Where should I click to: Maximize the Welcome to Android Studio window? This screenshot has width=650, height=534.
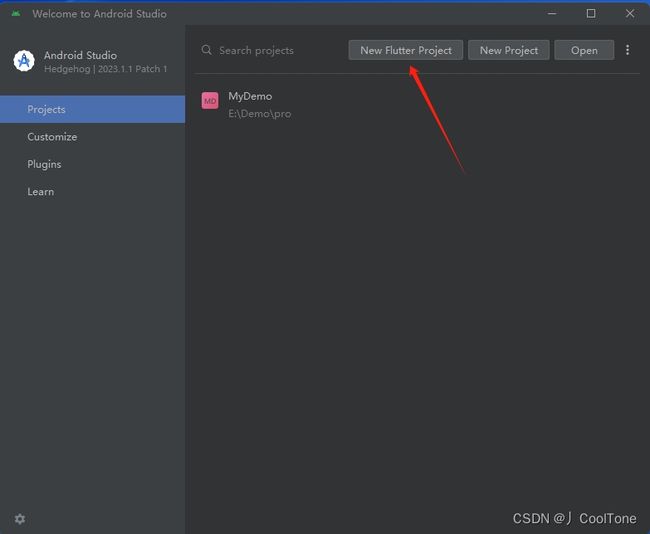591,14
